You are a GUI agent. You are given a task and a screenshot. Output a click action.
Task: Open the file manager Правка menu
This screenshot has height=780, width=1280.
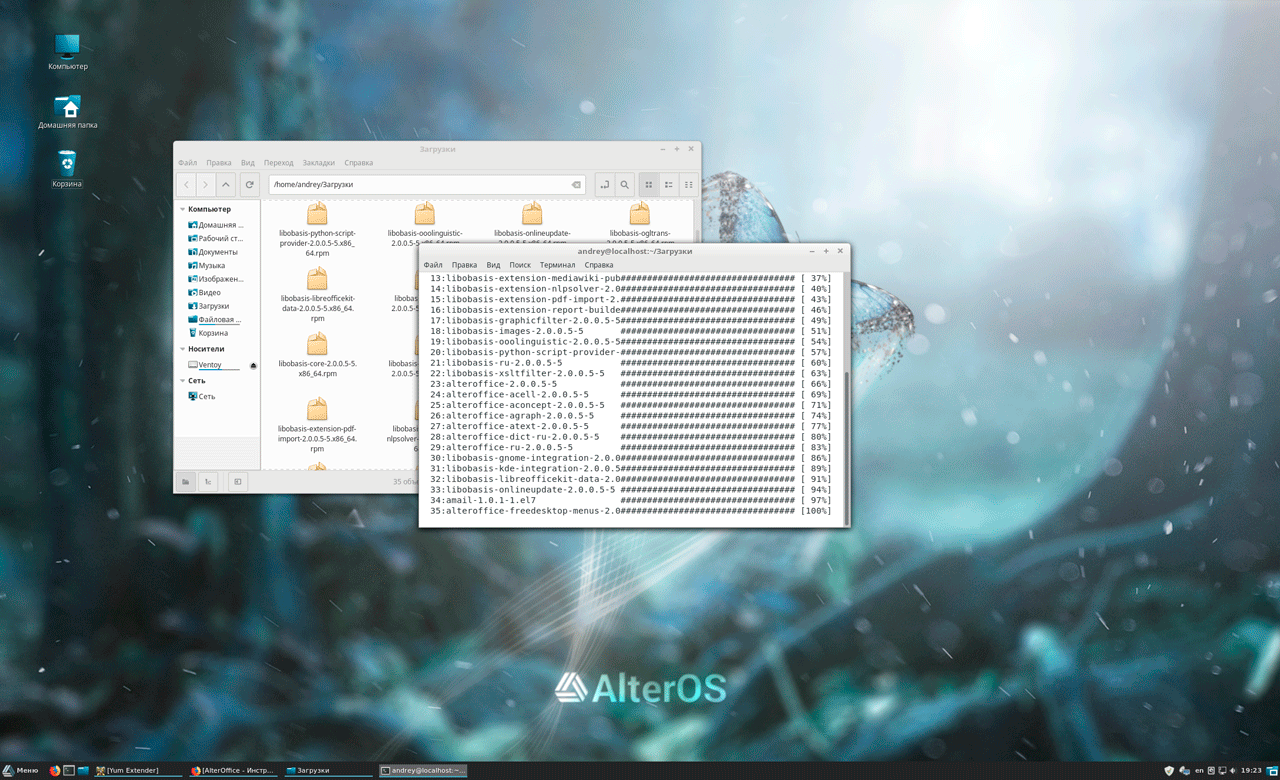[x=219, y=163]
